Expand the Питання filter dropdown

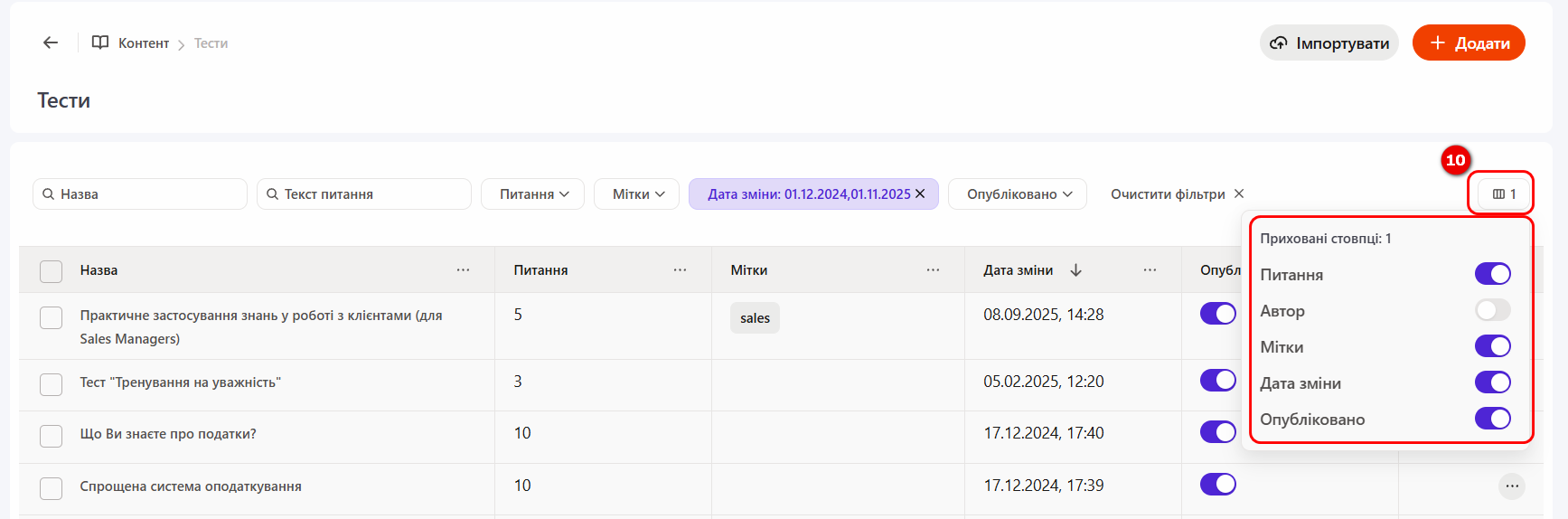click(x=533, y=193)
